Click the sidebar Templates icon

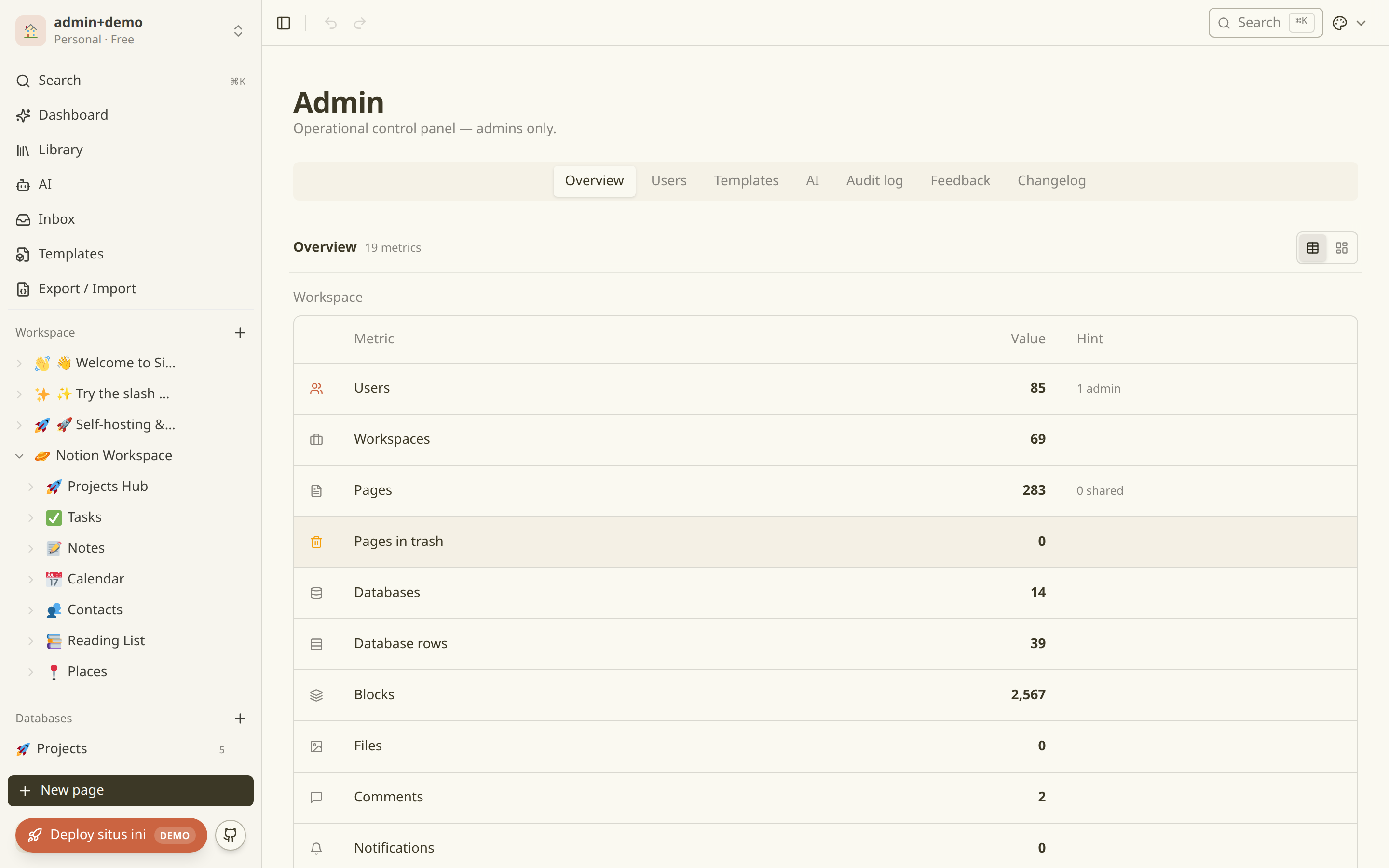pos(23,254)
